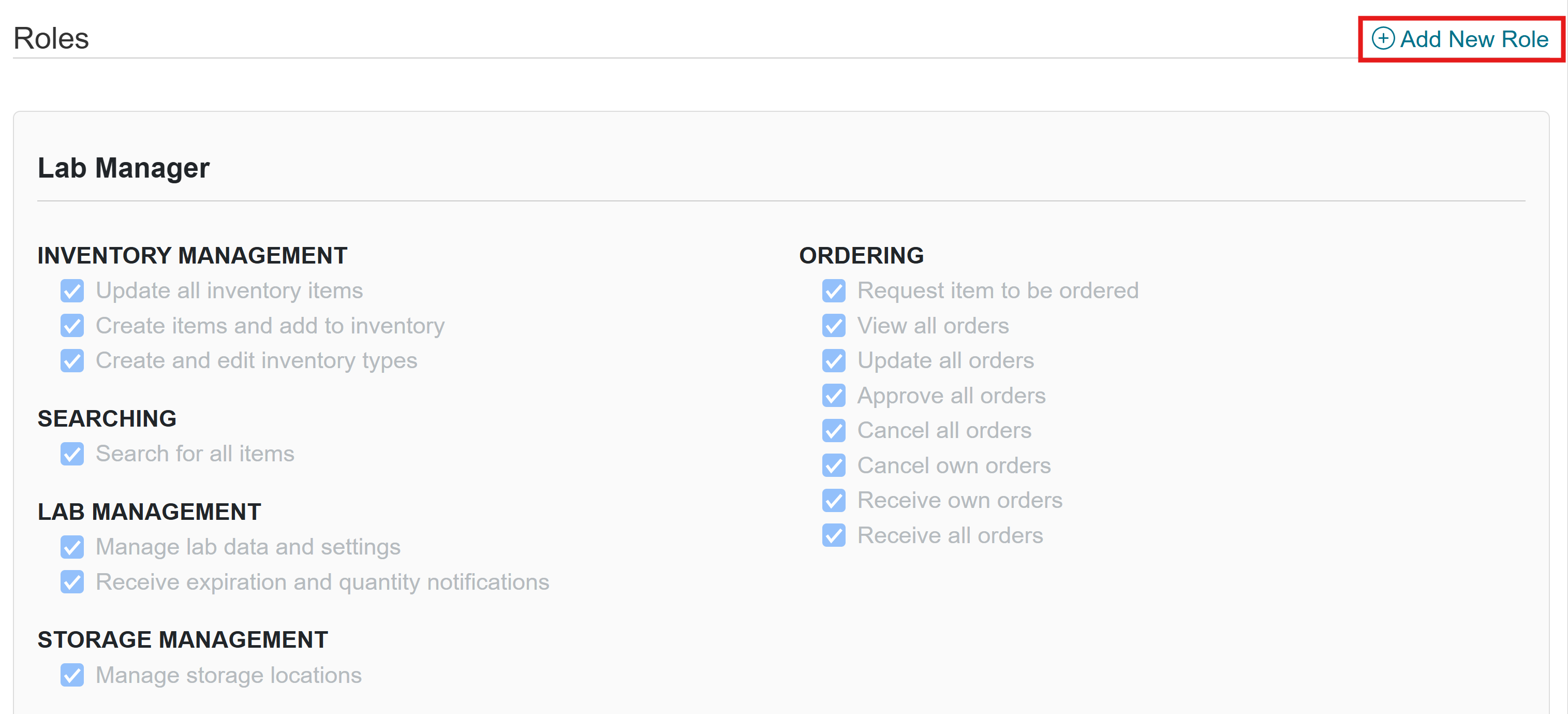
Task: Toggle Request item to be ordered checkbox
Action: point(833,291)
